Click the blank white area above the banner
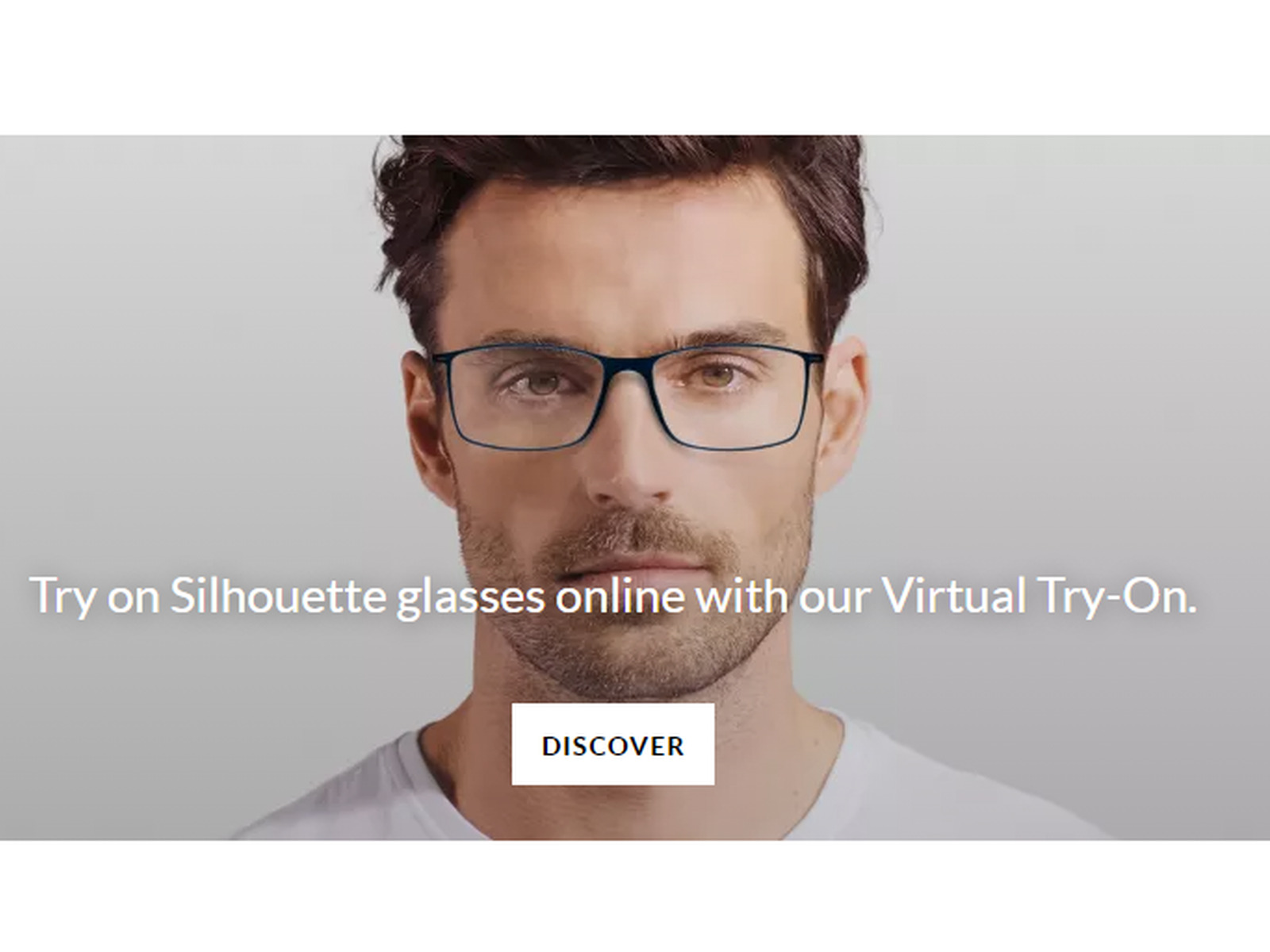 pyautogui.click(x=635, y=67)
